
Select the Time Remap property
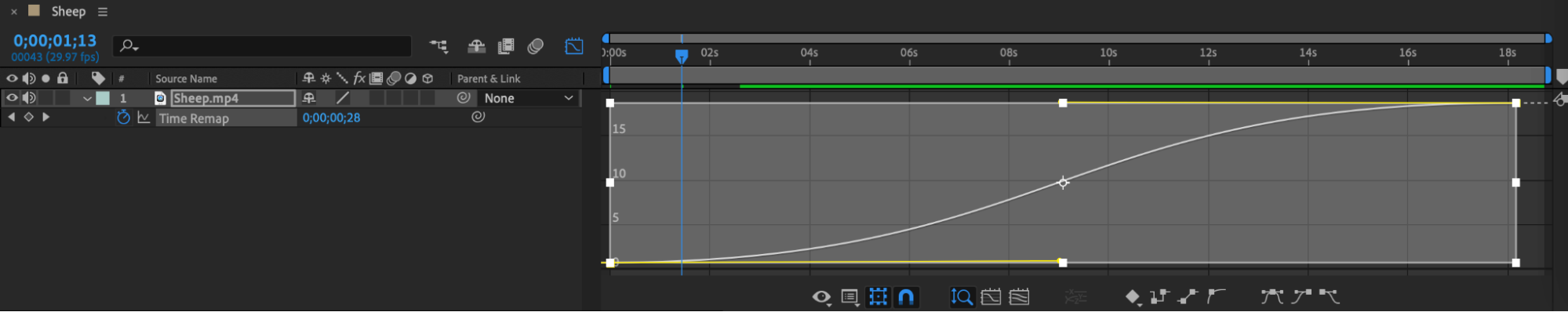point(194,118)
